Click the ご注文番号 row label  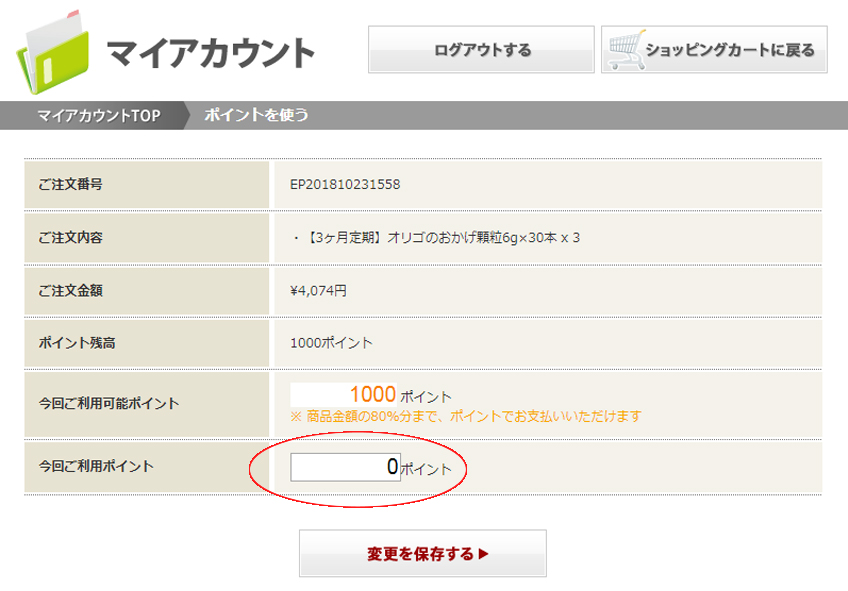coord(70,185)
